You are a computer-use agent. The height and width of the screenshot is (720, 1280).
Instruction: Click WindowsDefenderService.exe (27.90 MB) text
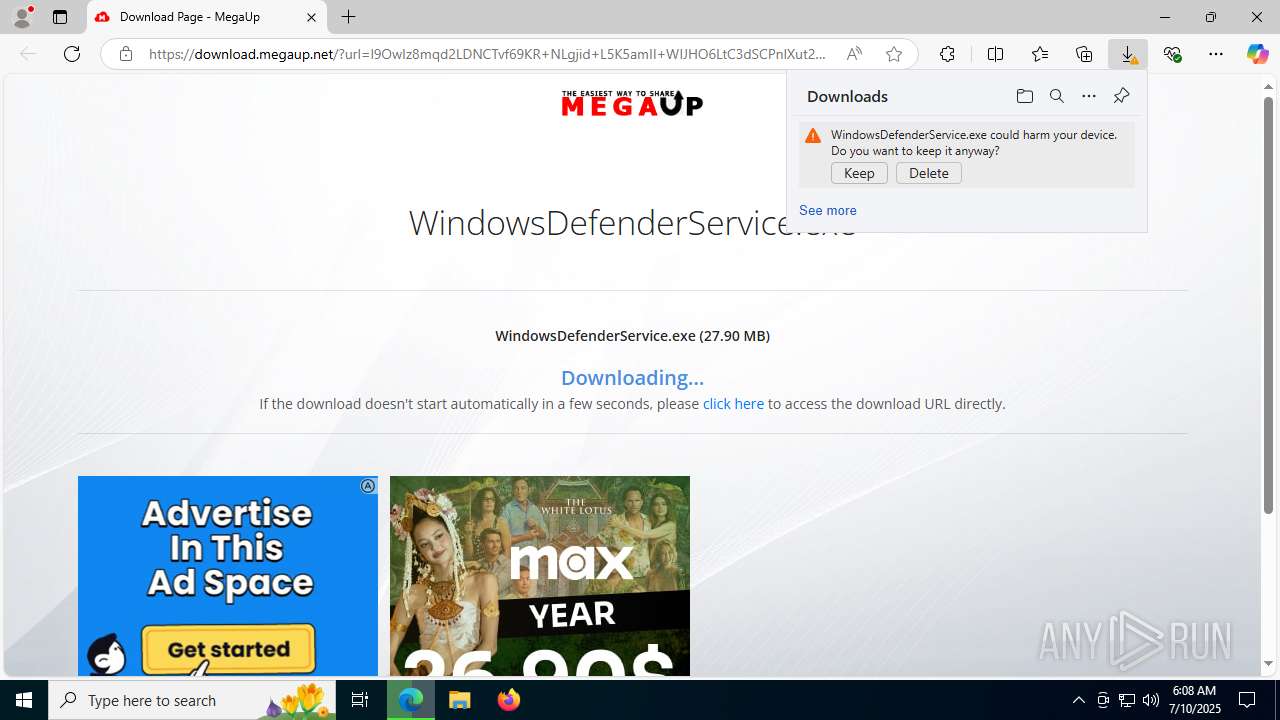click(632, 336)
